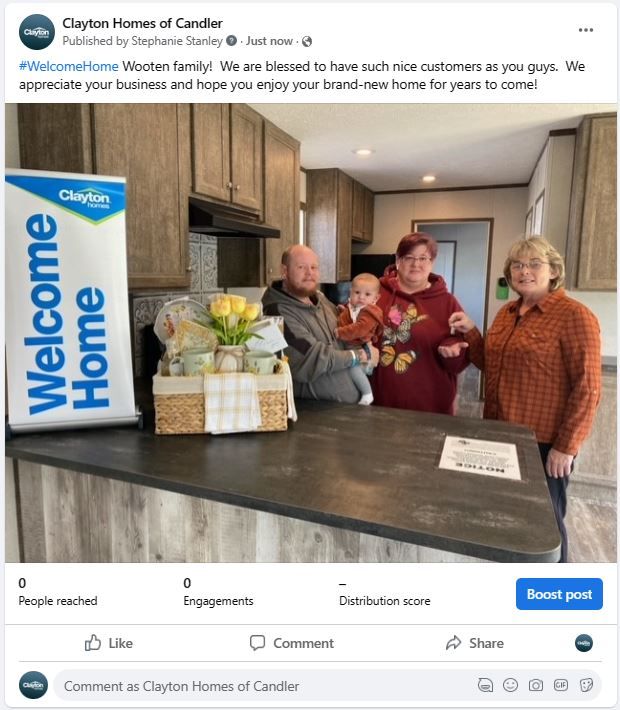The width and height of the screenshot is (620, 710).
Task: Click the comment input field
Action: [x=267, y=686]
